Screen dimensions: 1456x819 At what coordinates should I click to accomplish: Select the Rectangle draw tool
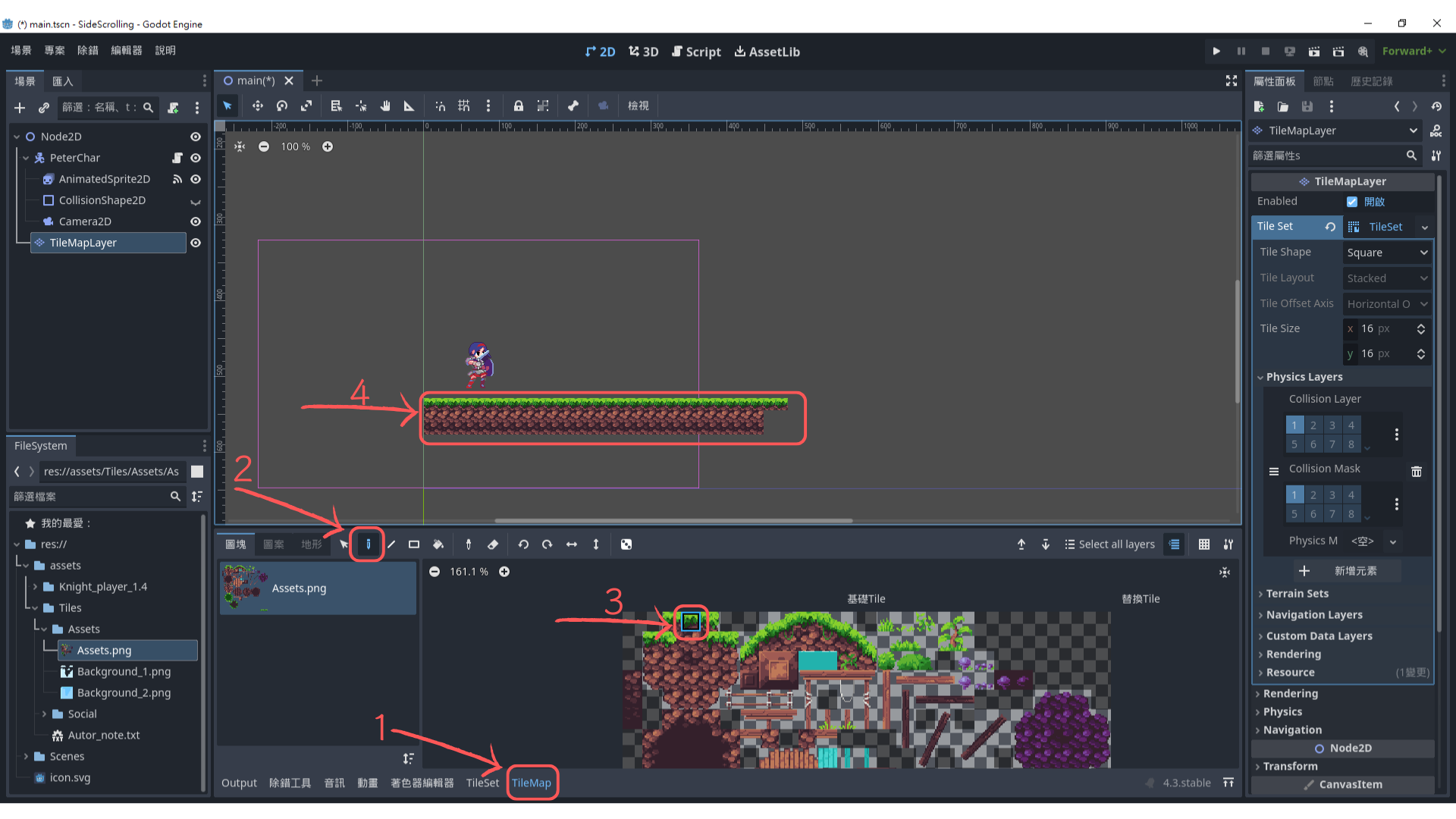click(x=414, y=544)
